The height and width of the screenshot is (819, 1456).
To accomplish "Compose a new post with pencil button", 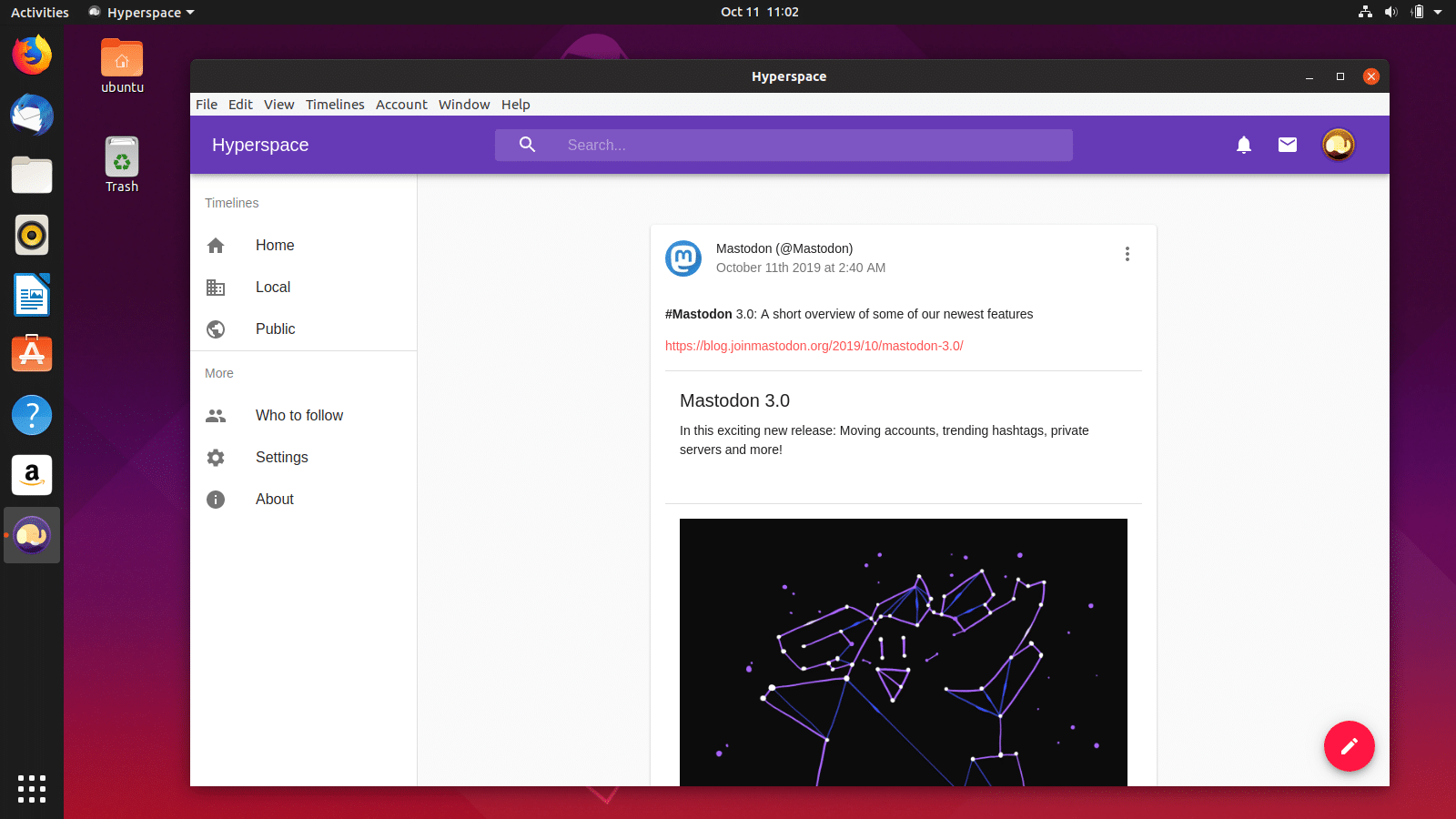I will click(1350, 746).
